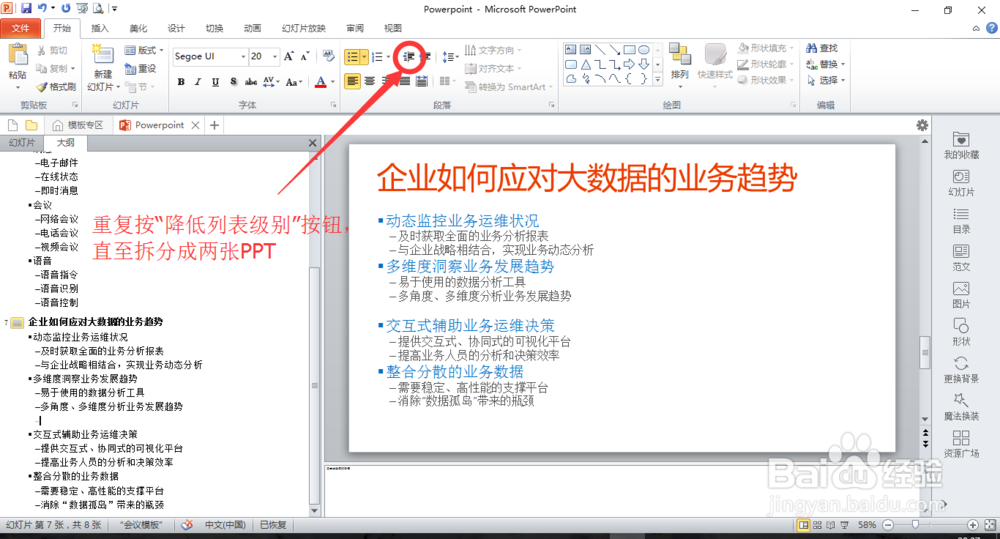The height and width of the screenshot is (539, 1000).
Task: Select the triangle shape in shapes gallery
Action: point(585,64)
